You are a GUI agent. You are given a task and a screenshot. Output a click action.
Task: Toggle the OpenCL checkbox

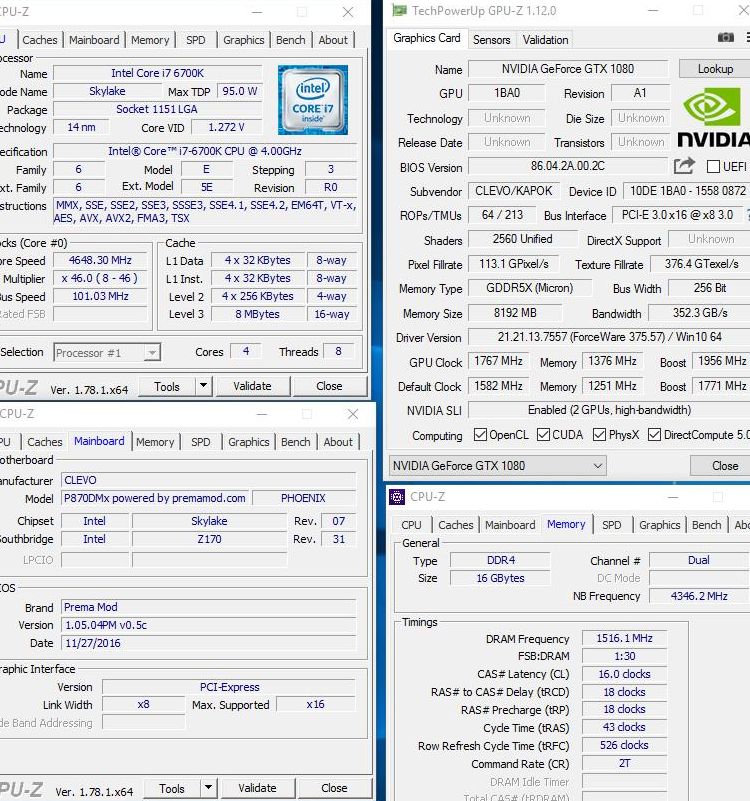[x=481, y=435]
